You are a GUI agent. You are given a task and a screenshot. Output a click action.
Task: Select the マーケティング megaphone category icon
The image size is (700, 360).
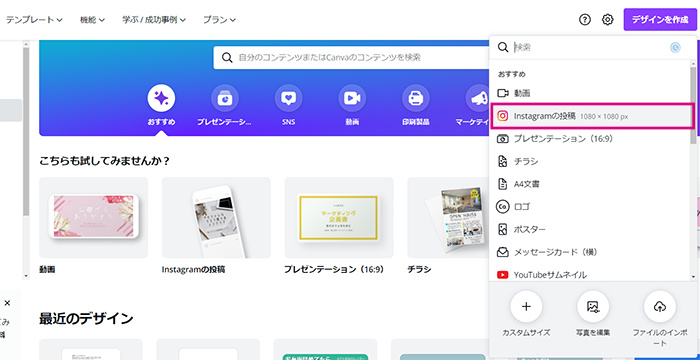coord(477,98)
